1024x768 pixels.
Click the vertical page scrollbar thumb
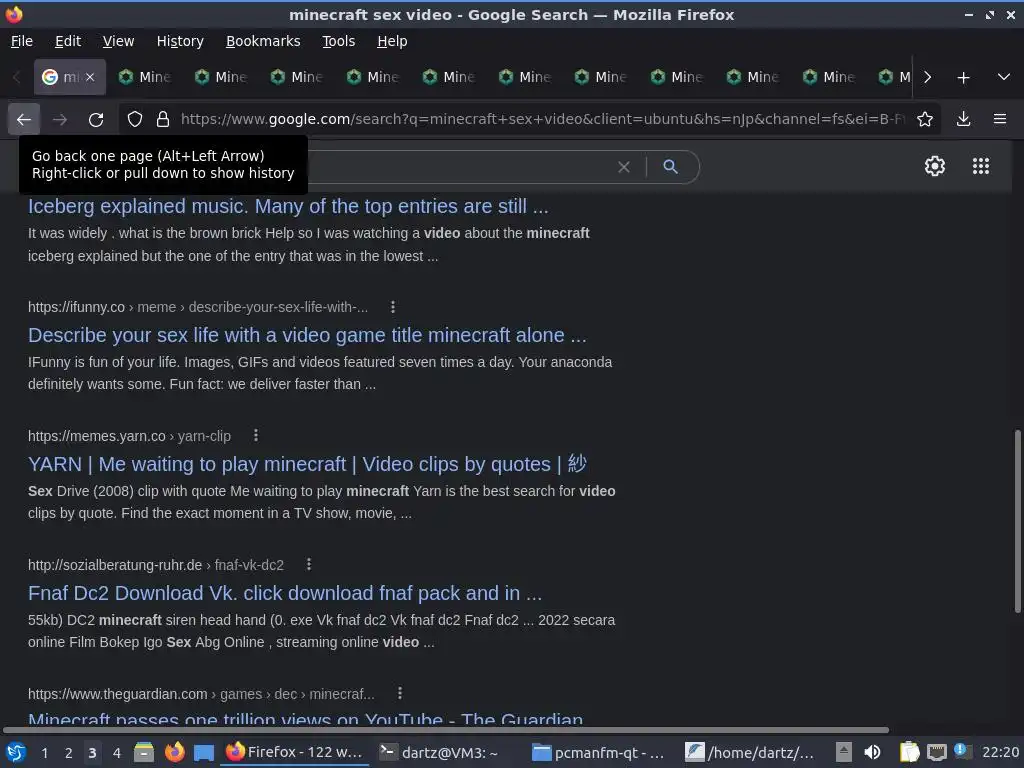pos(1017,521)
